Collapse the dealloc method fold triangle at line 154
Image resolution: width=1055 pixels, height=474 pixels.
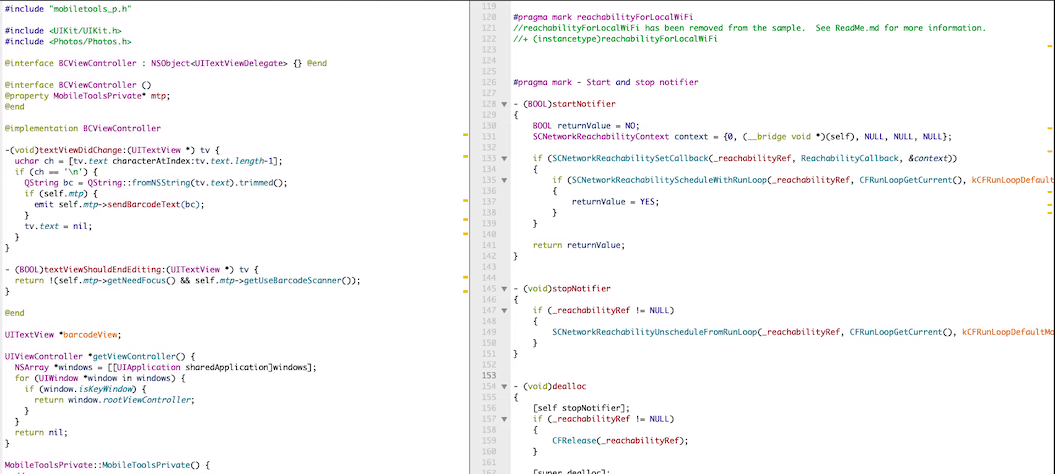tap(503, 386)
